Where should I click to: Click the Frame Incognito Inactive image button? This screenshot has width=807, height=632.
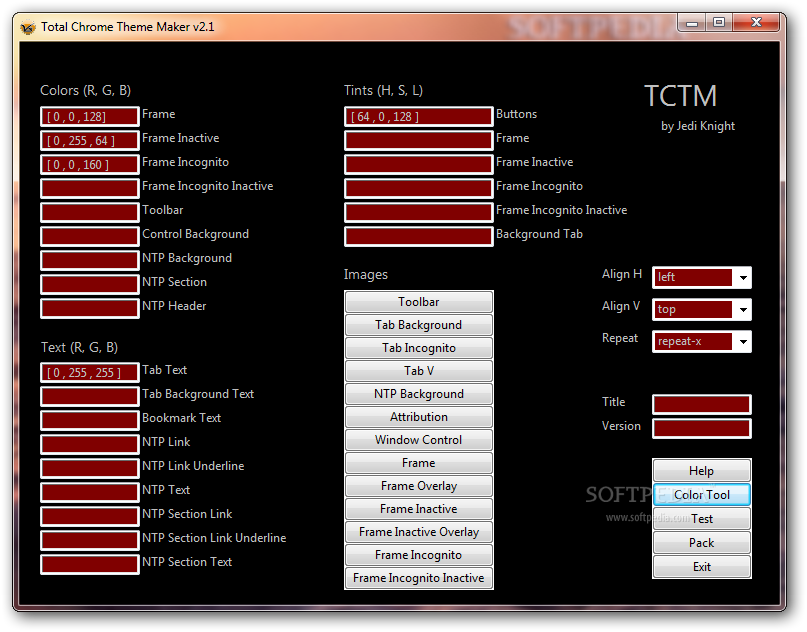tap(418, 578)
